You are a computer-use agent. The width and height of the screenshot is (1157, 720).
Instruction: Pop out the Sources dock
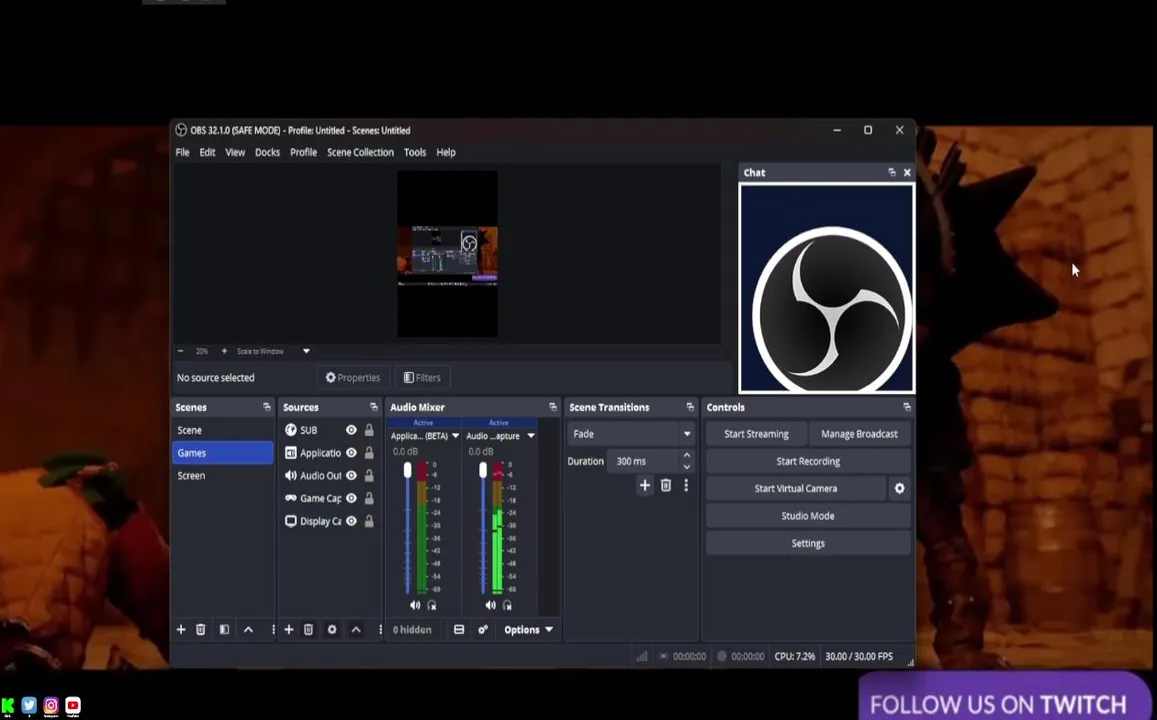(x=373, y=407)
